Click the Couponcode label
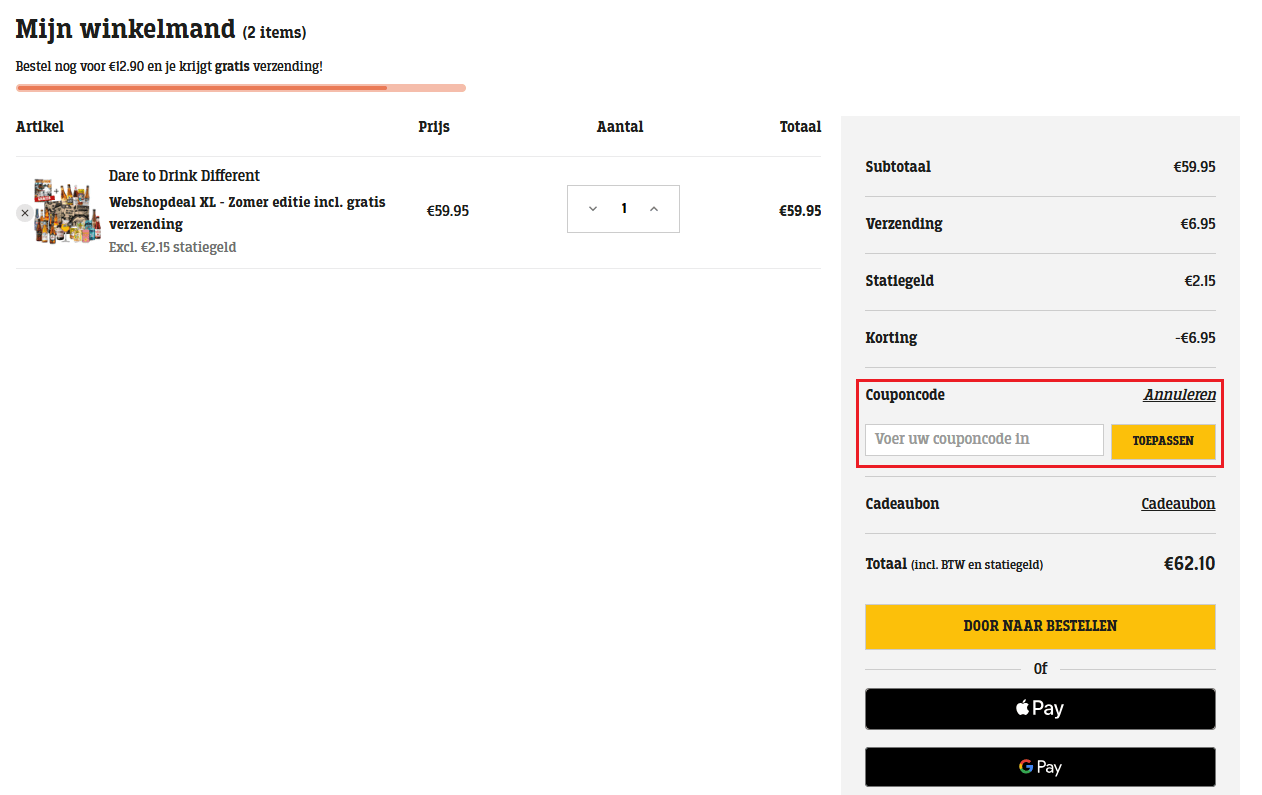The image size is (1262, 795). click(x=905, y=395)
